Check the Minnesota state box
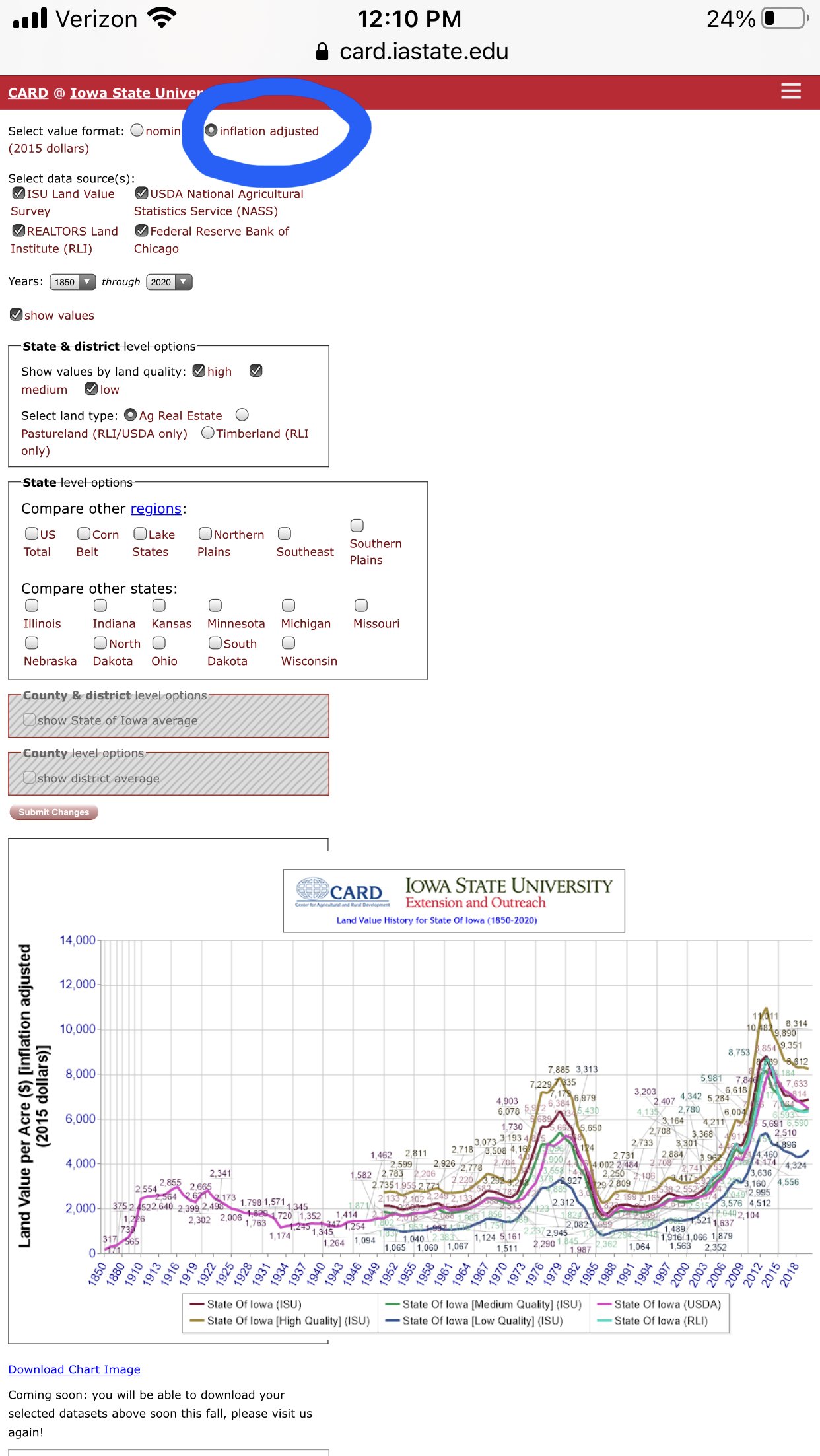The width and height of the screenshot is (820, 1456). 215,605
